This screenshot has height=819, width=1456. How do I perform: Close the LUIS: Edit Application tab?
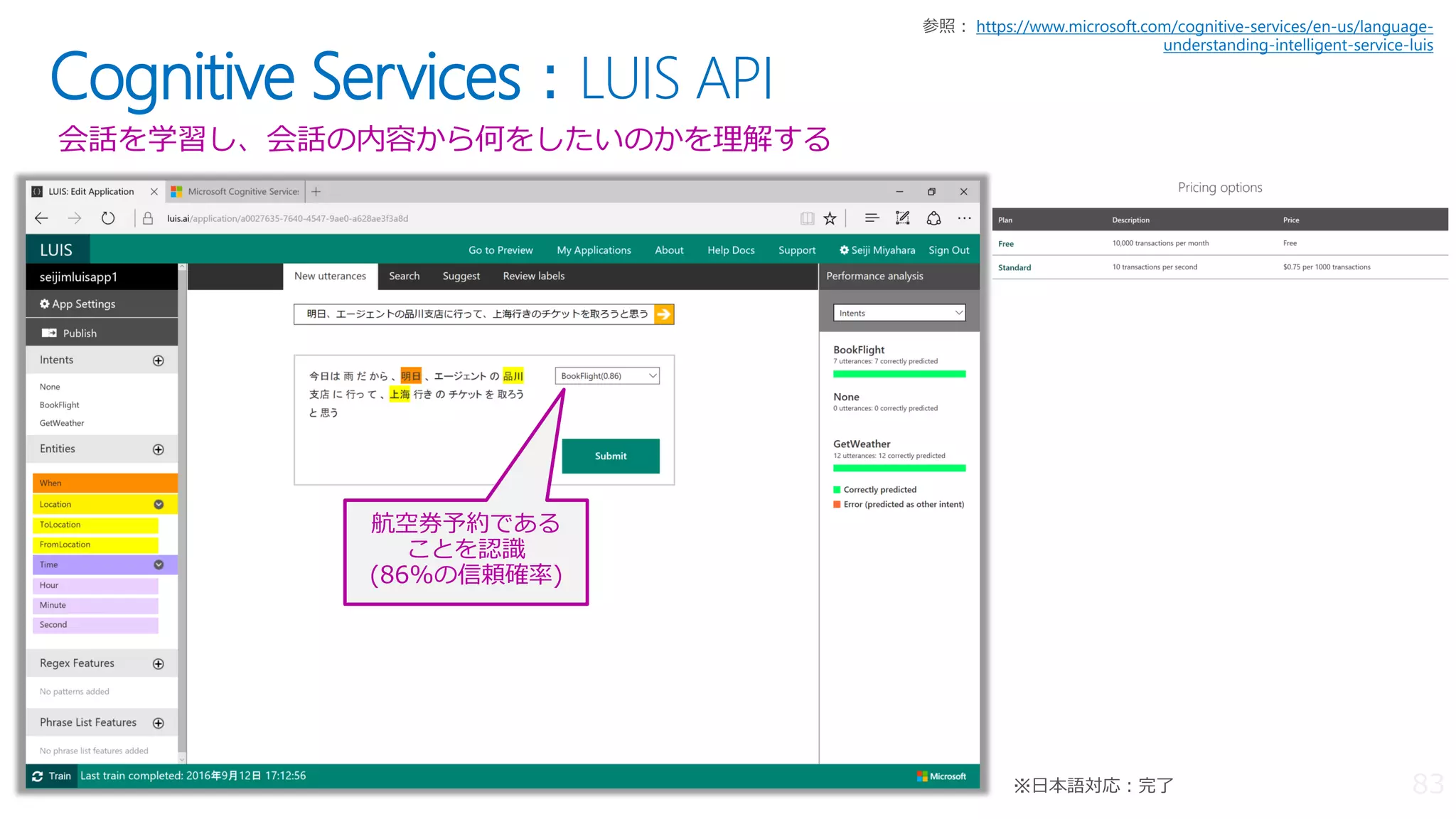pyautogui.click(x=154, y=191)
